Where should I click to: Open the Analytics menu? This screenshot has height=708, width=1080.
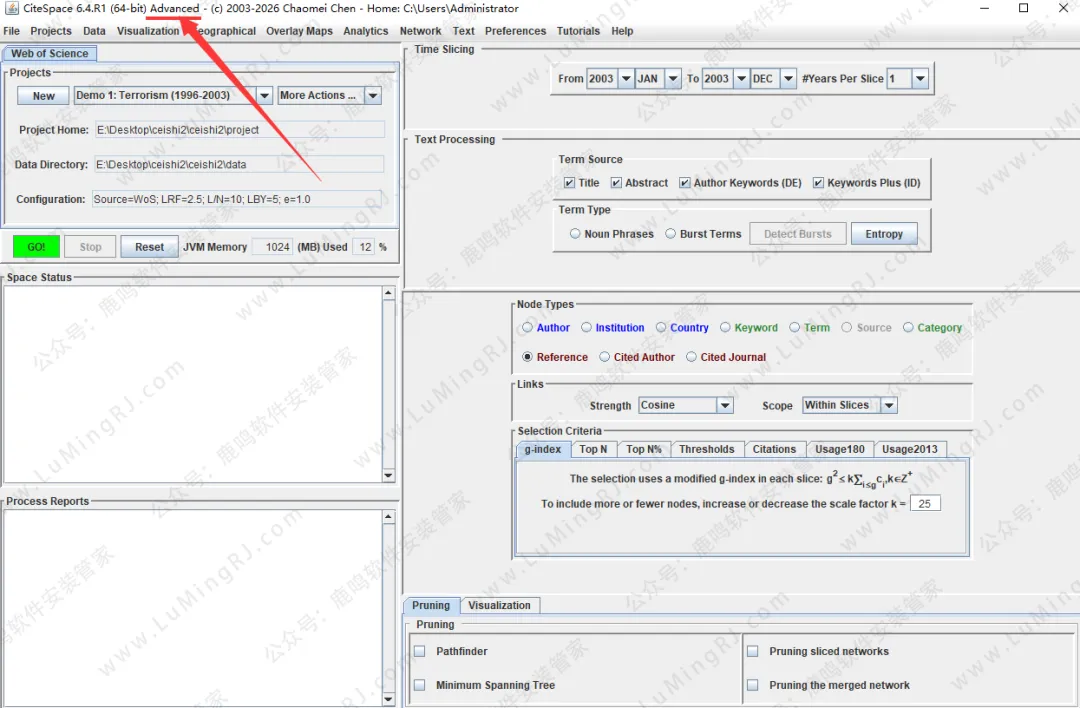tap(365, 31)
